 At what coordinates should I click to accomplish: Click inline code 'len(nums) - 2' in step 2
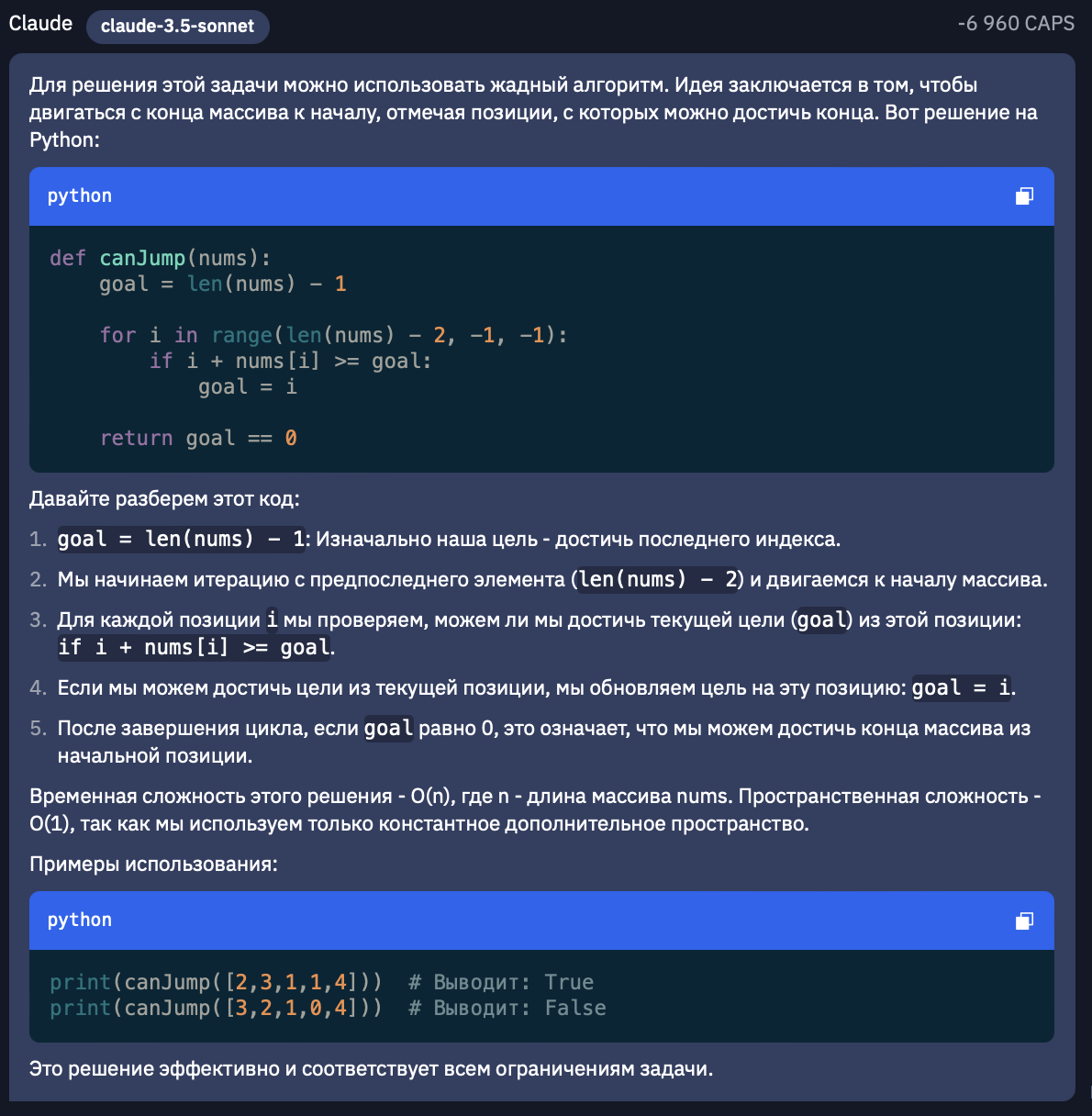658,580
